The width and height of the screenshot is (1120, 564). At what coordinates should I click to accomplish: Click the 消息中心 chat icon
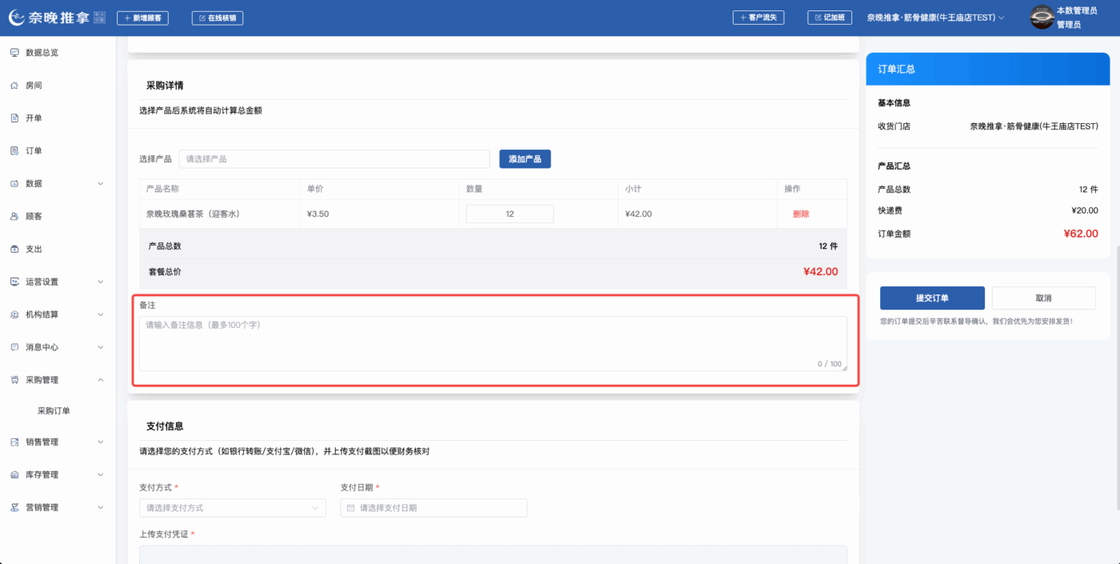pos(14,347)
